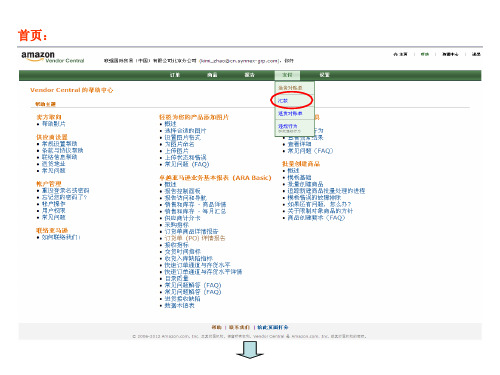
Task: Open the 设置 navigation tab
Action: (324, 75)
